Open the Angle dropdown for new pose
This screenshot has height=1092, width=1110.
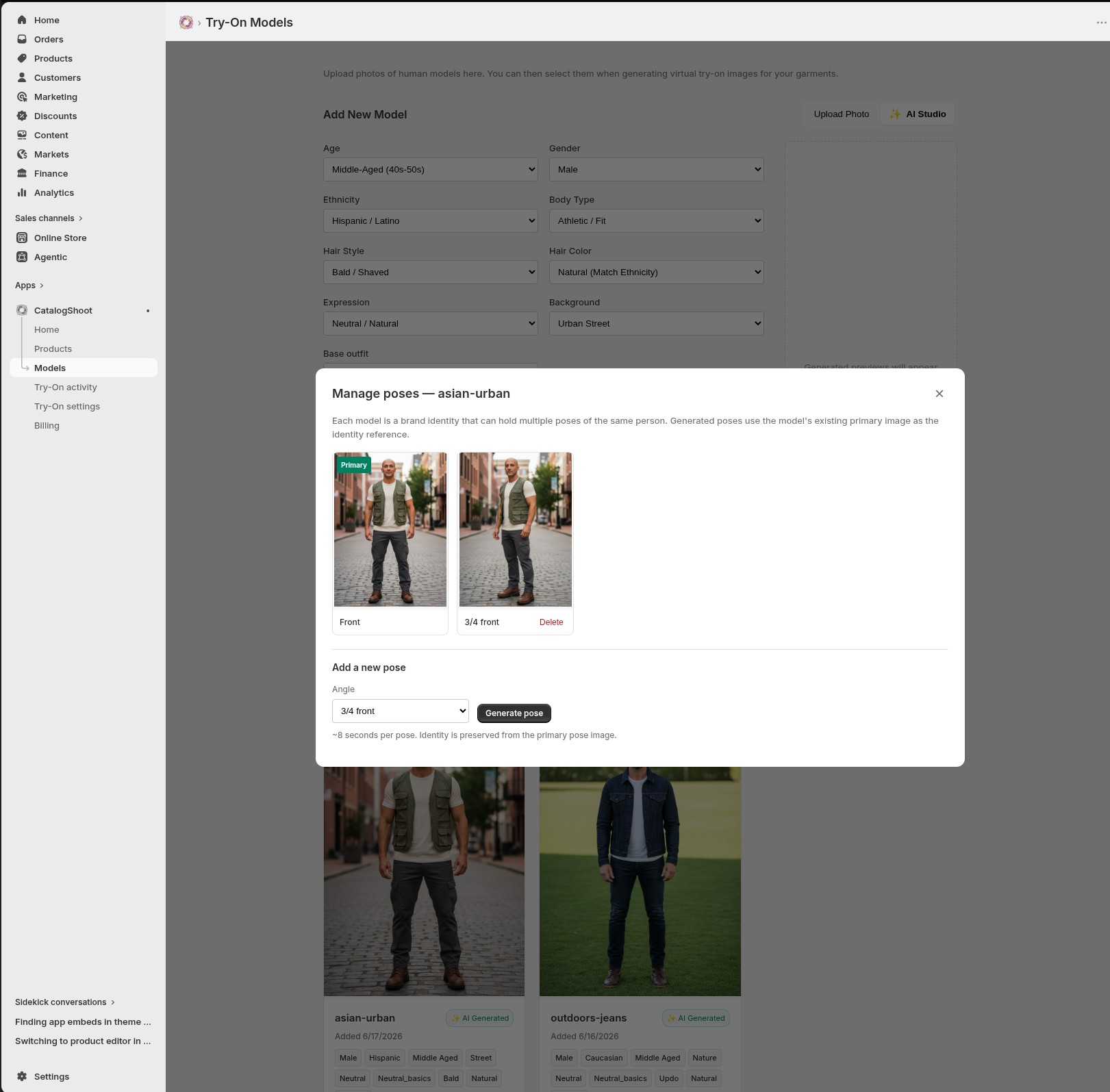click(x=401, y=711)
